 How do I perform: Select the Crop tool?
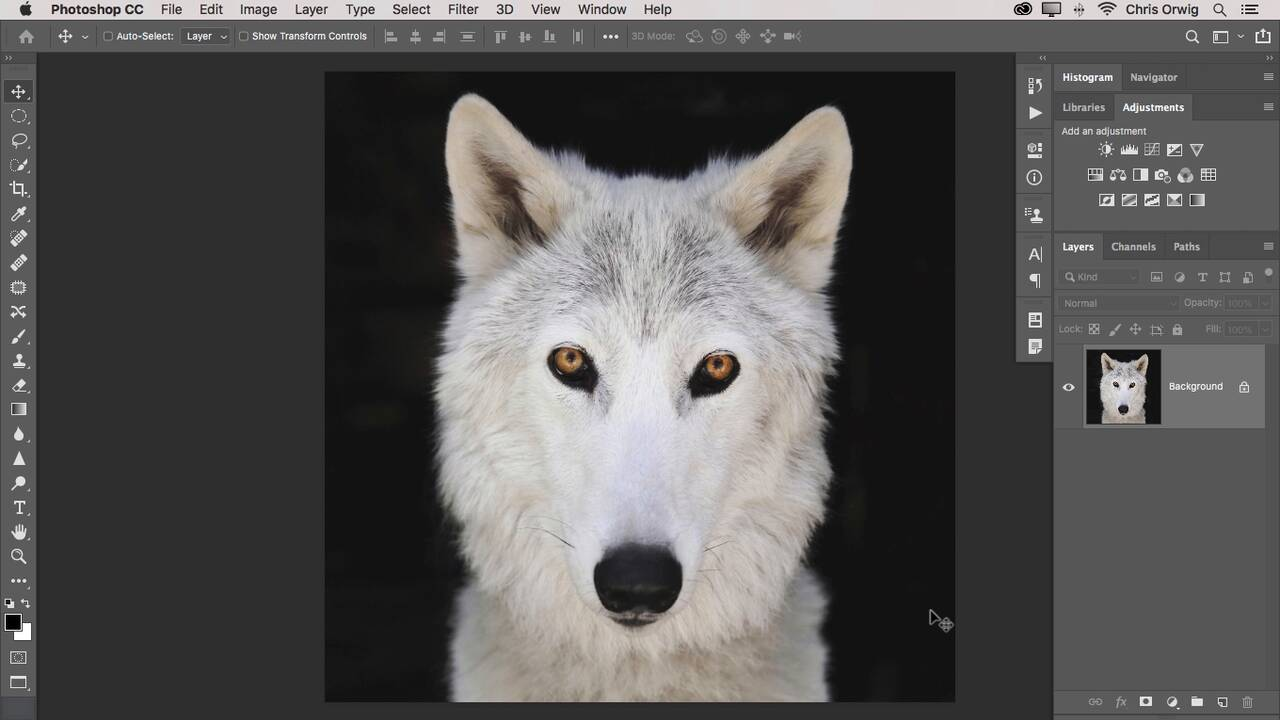(x=19, y=189)
